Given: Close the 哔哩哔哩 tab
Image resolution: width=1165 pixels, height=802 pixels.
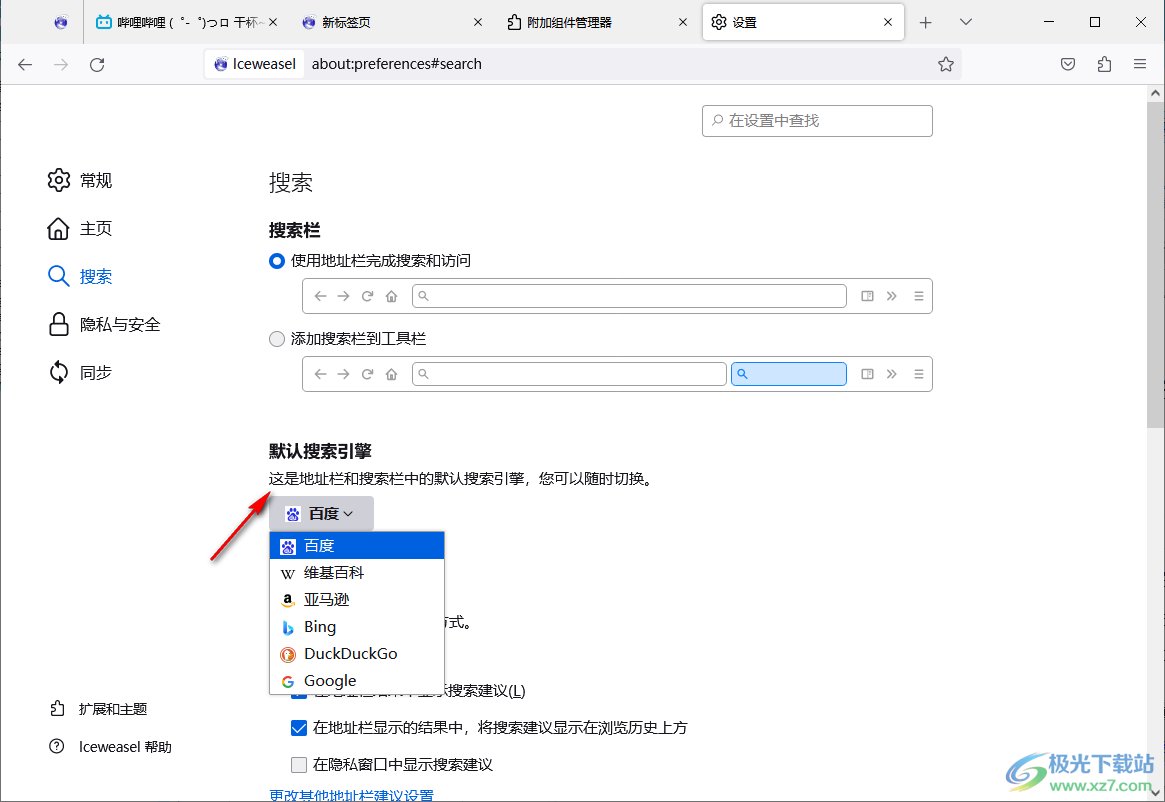Looking at the screenshot, I should click(x=273, y=22).
